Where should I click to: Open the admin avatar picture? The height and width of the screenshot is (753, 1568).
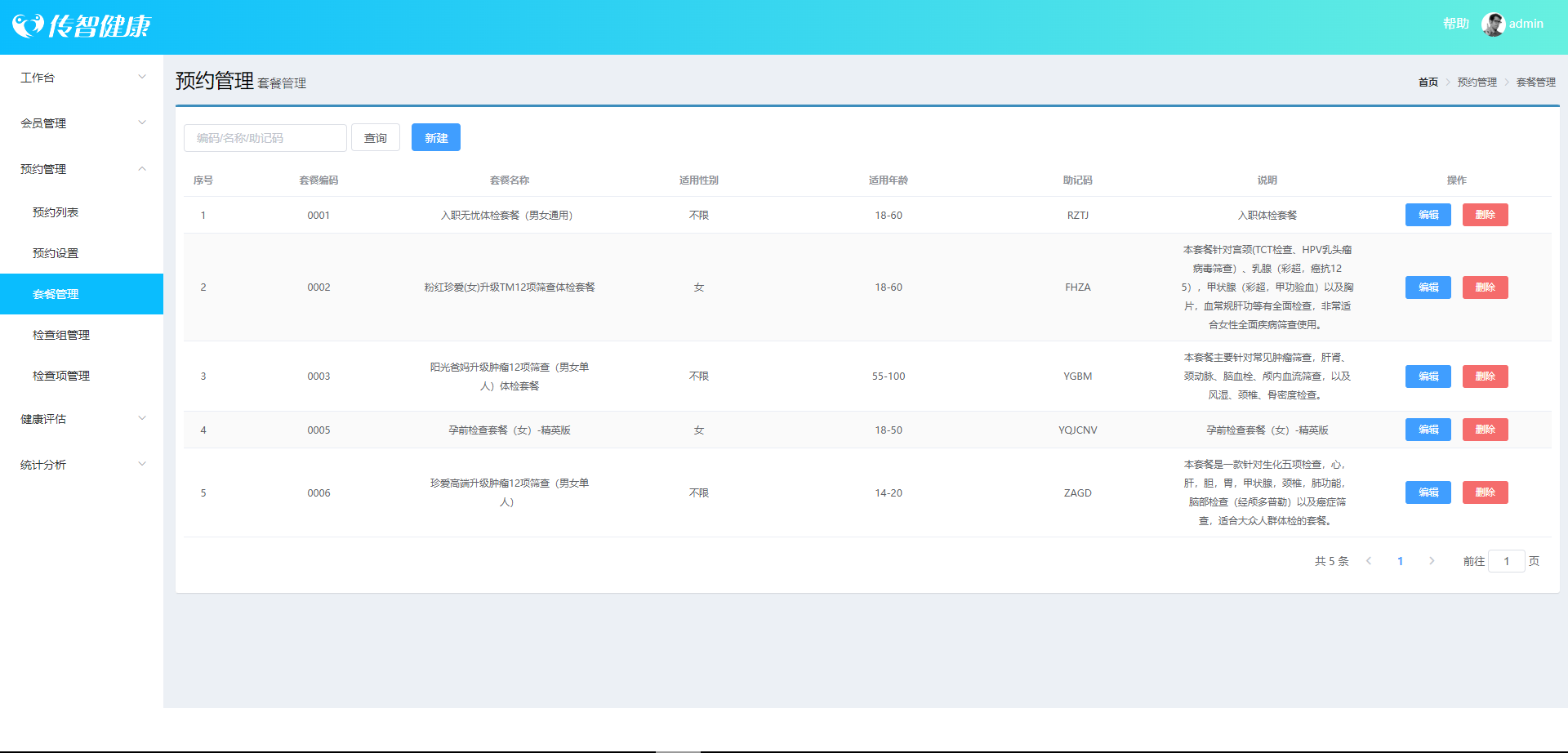[x=1494, y=25]
